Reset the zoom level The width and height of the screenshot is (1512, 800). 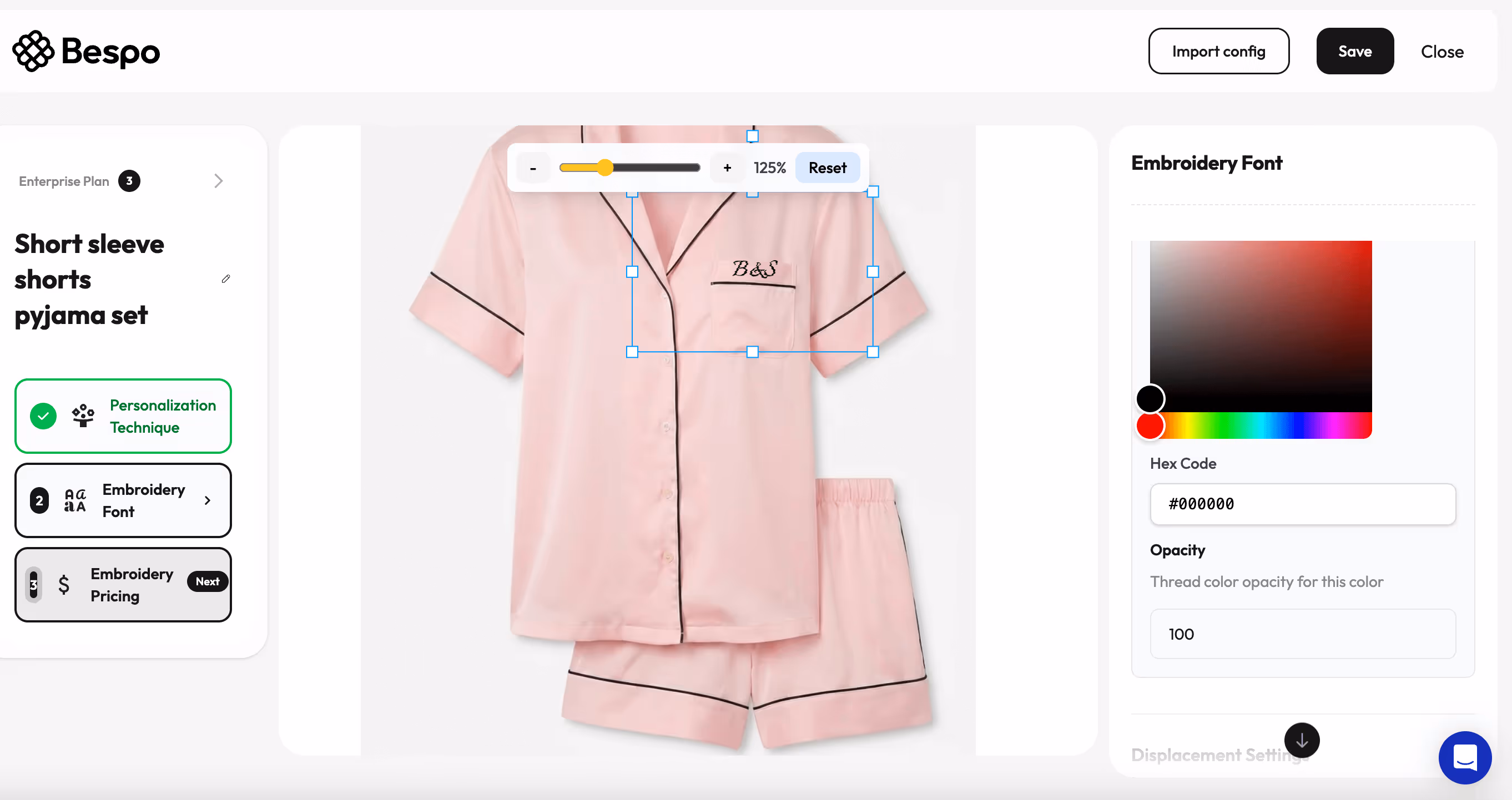(x=828, y=168)
